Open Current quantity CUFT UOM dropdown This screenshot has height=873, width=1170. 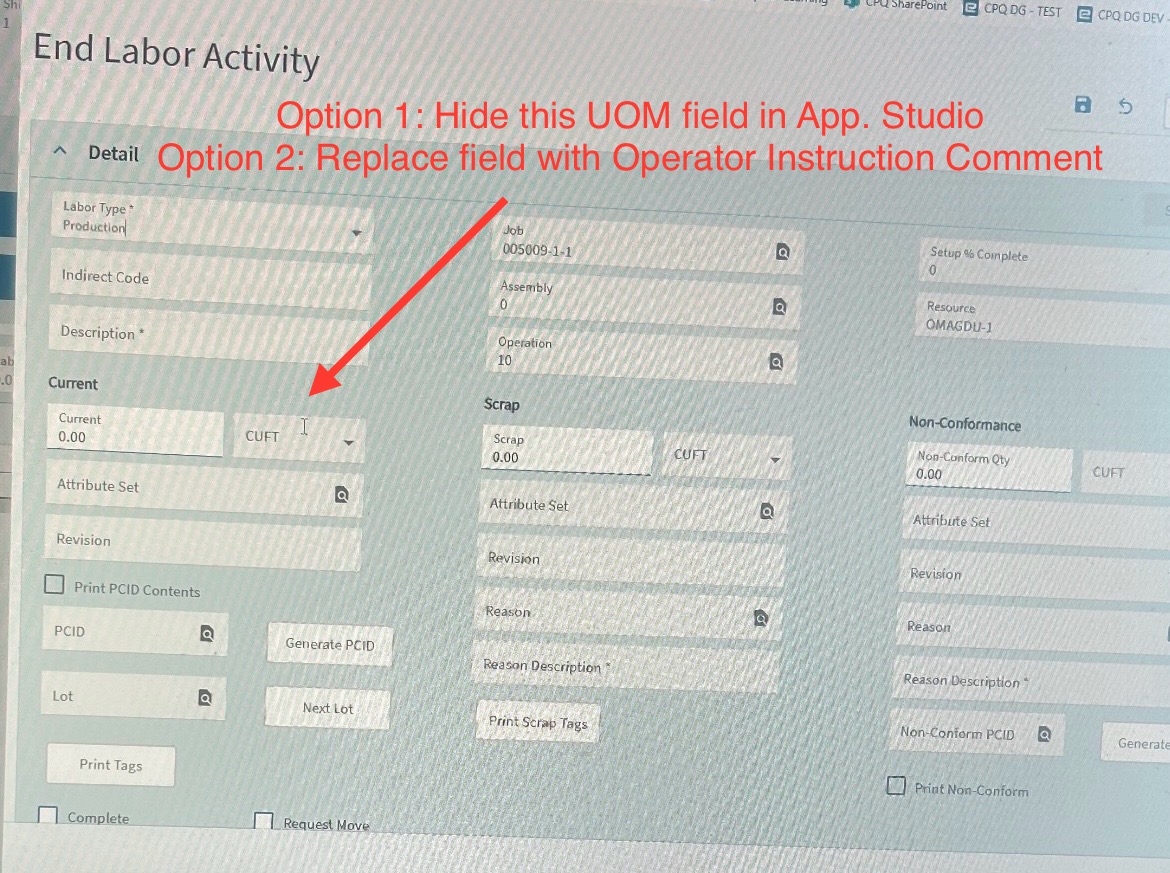(x=298, y=437)
